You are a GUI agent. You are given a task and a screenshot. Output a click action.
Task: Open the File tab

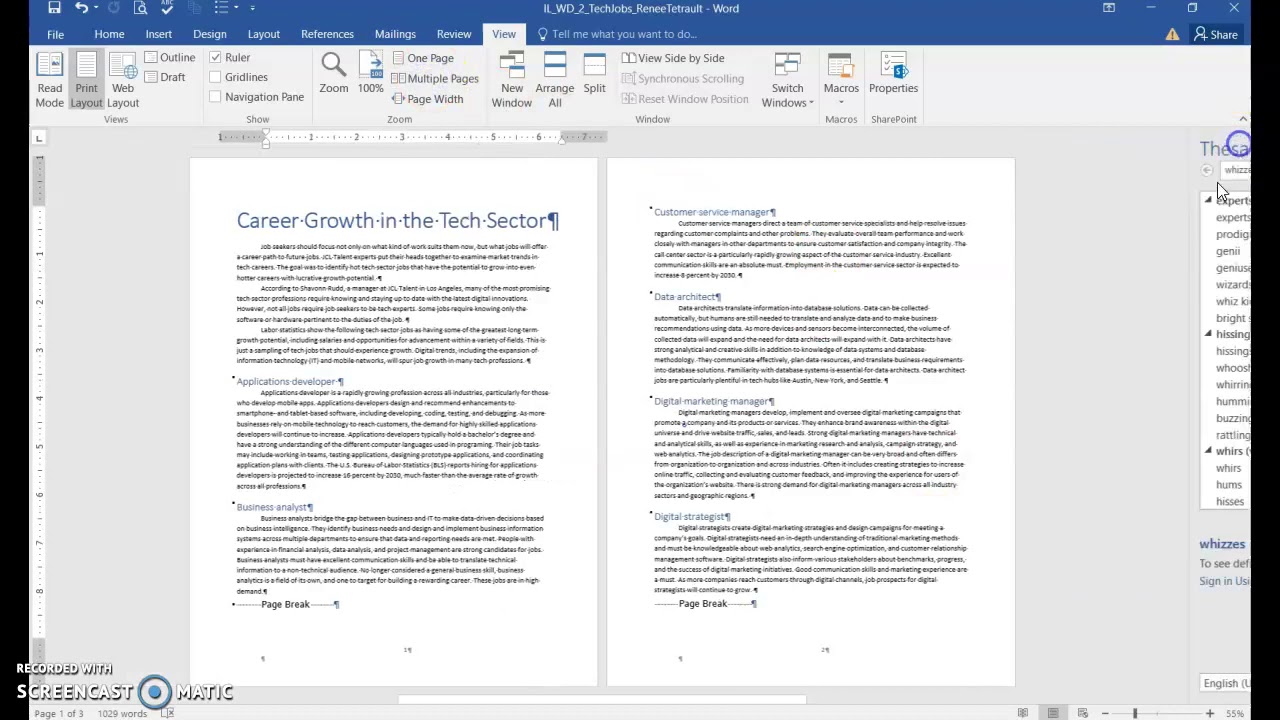click(x=55, y=34)
